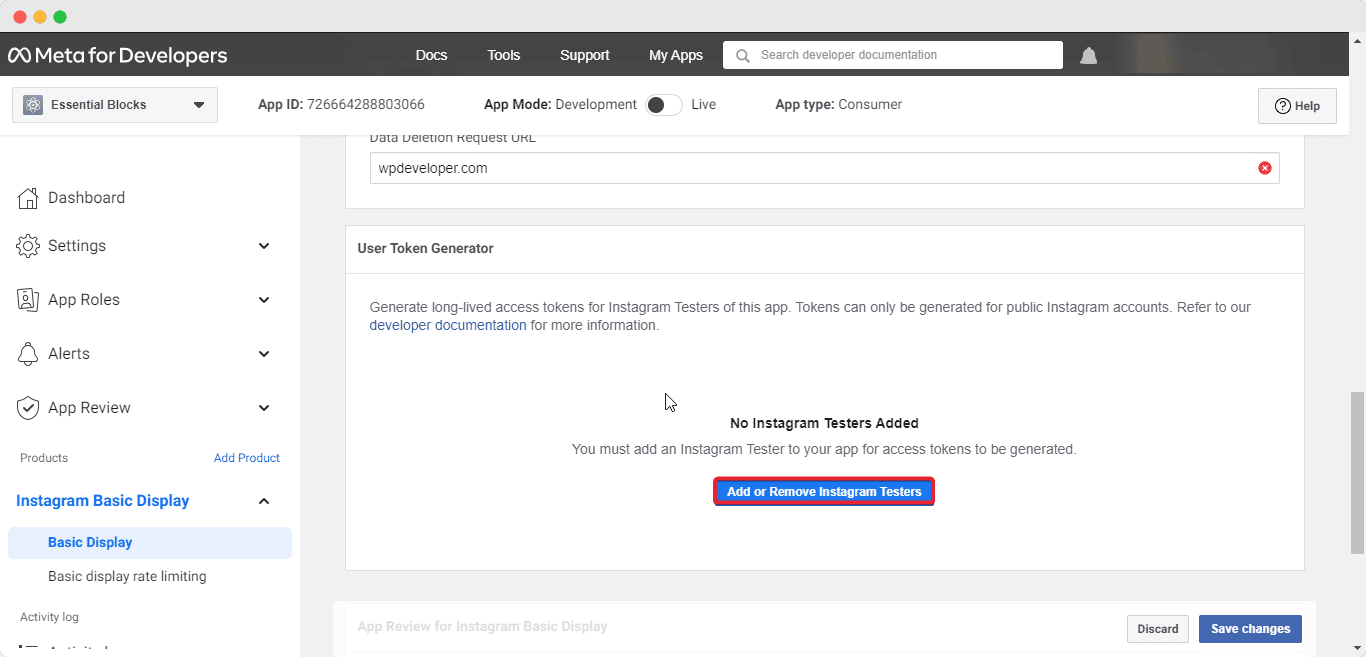Viewport: 1366px width, 657px height.
Task: Click the Essential Blocks app icon
Action: tap(33, 105)
